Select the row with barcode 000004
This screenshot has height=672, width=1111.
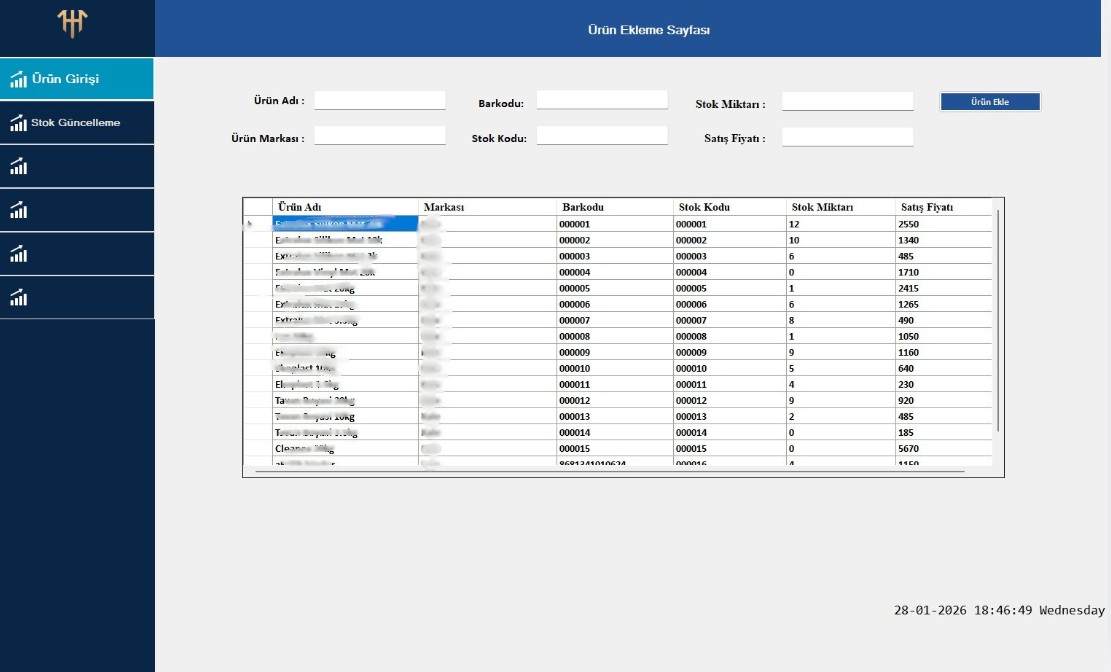coord(613,272)
